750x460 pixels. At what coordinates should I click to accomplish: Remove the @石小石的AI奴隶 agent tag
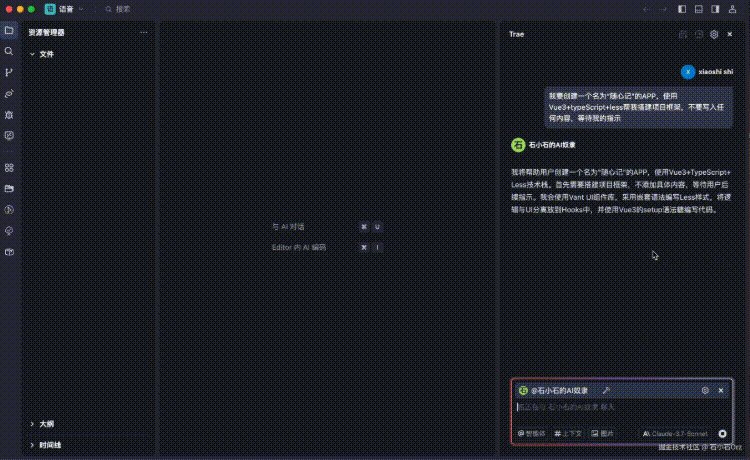[x=721, y=391]
